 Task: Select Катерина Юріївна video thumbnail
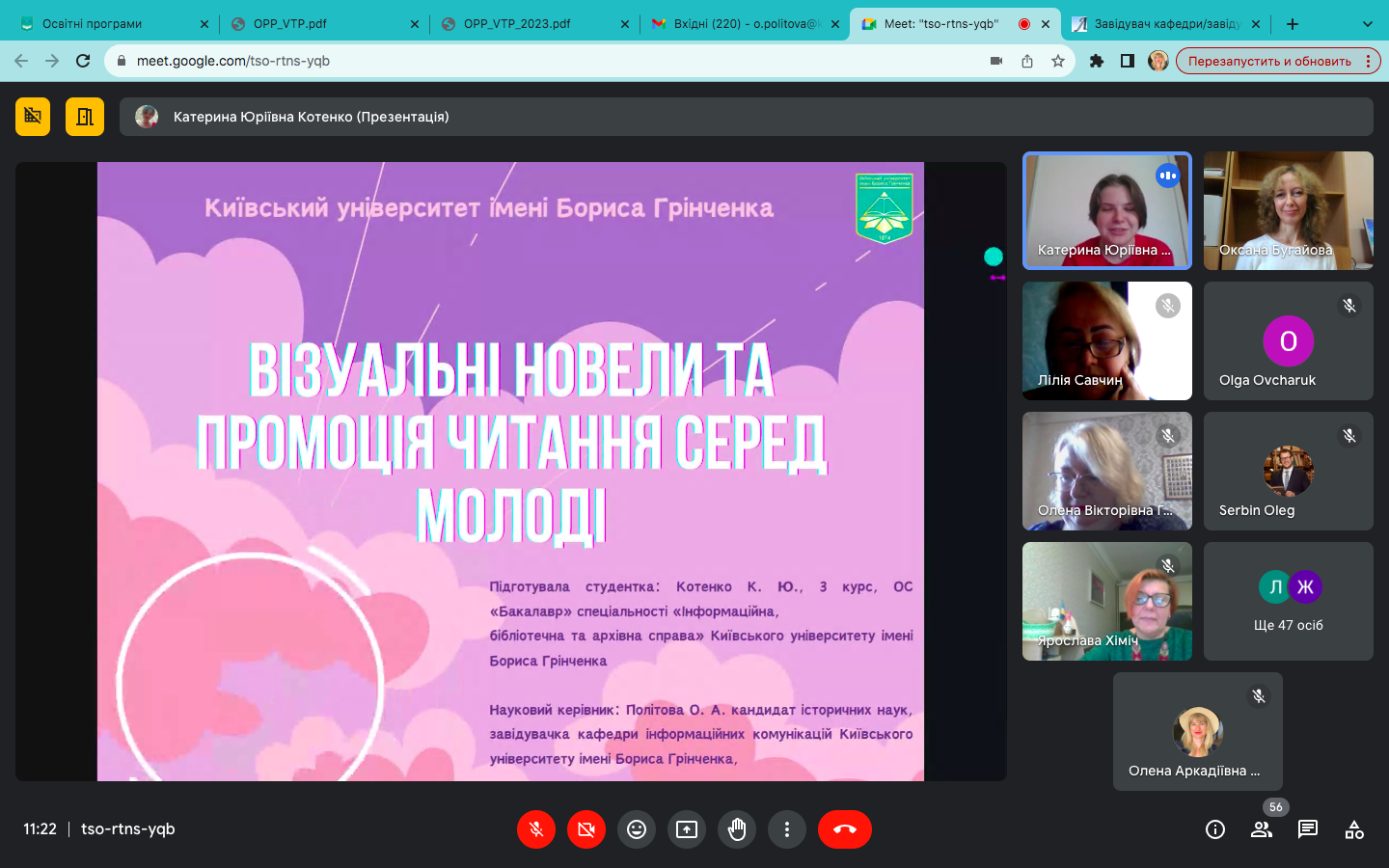(1106, 210)
